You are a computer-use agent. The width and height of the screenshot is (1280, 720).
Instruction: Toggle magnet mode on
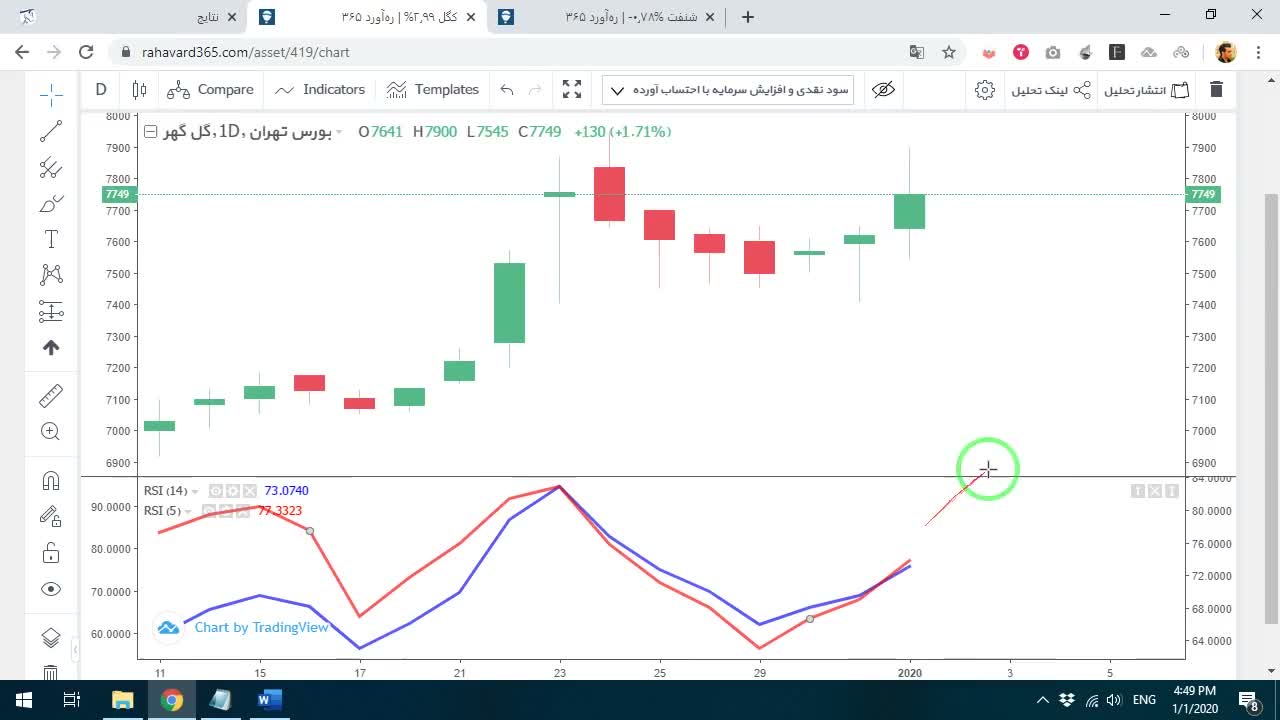(51, 481)
